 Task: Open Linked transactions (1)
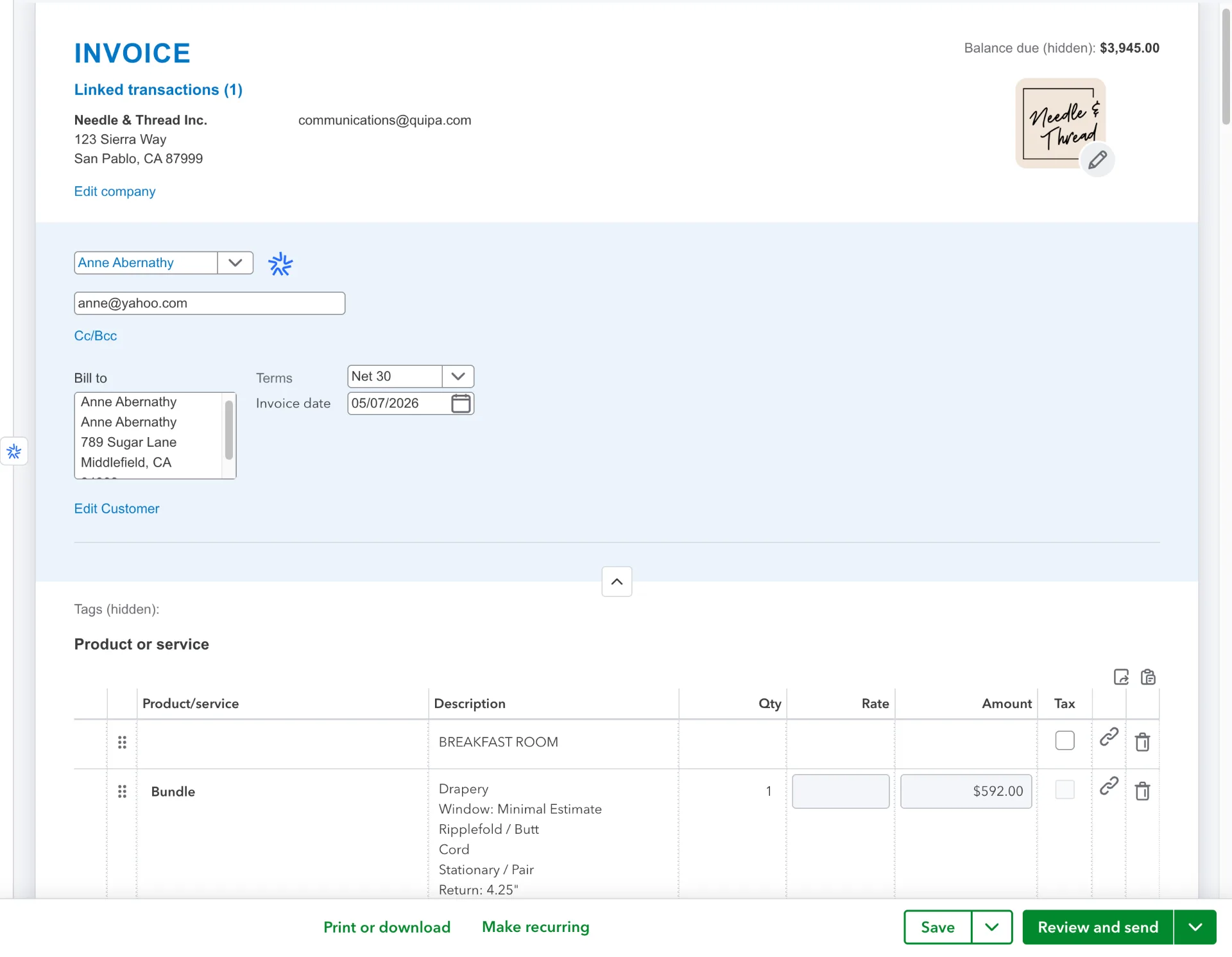[158, 90]
